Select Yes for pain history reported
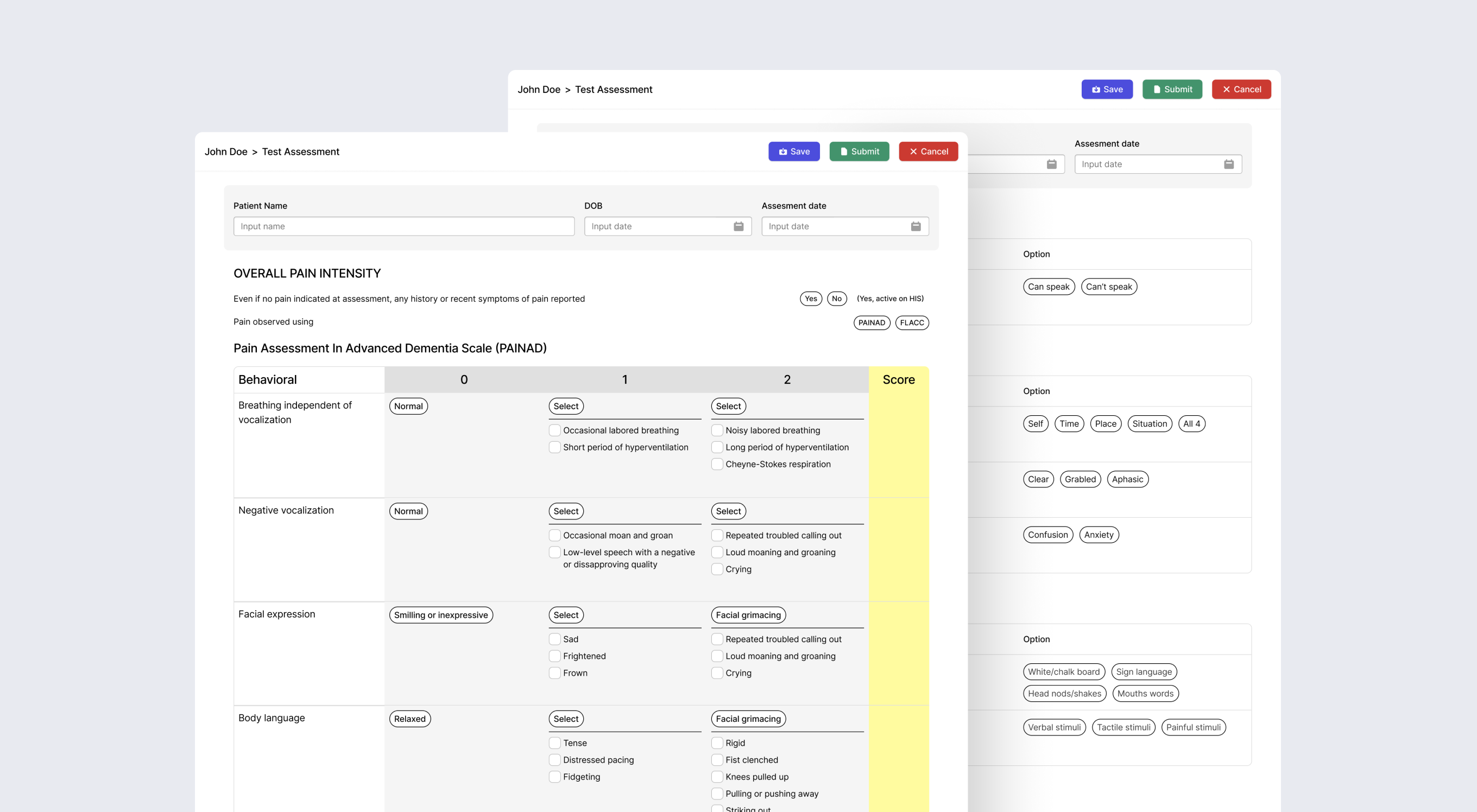Screen dimensions: 1477x812 811,299
